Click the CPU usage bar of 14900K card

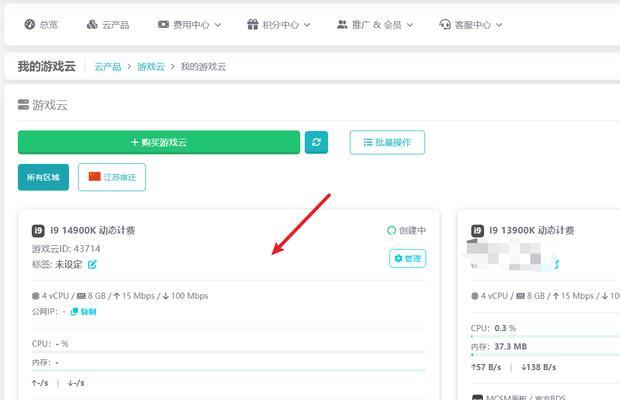point(229,352)
